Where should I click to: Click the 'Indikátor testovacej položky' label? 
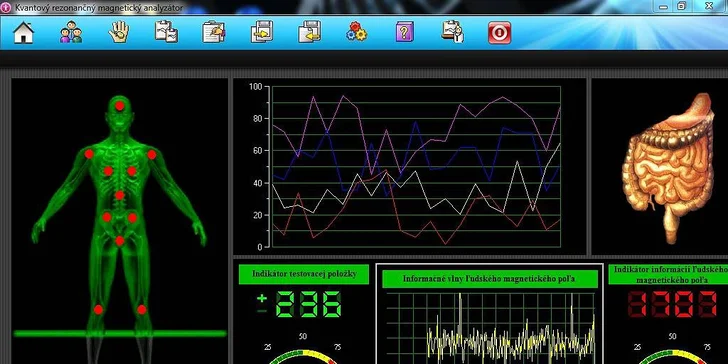(304, 274)
